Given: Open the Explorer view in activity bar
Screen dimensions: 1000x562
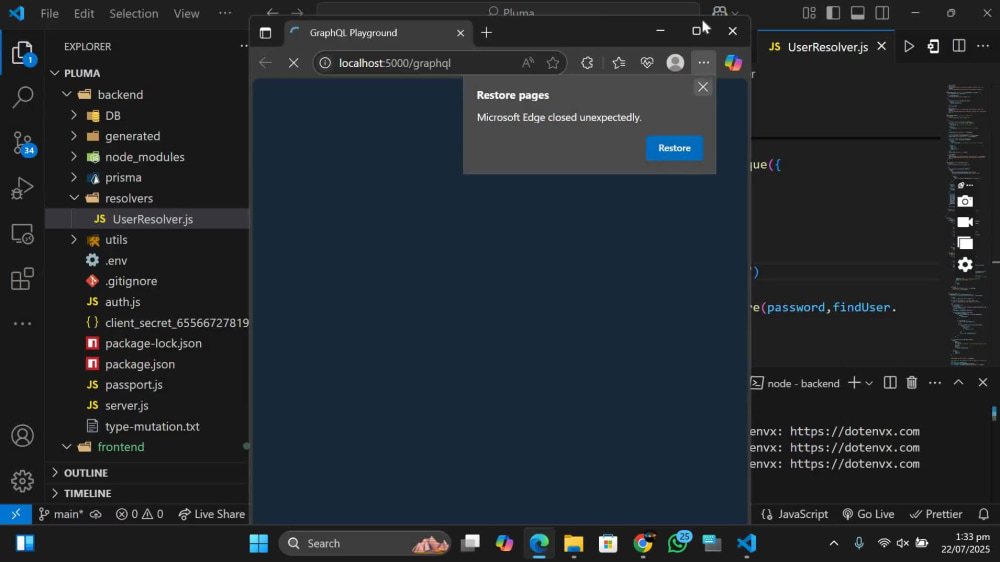Looking at the screenshot, I should tap(22, 53).
